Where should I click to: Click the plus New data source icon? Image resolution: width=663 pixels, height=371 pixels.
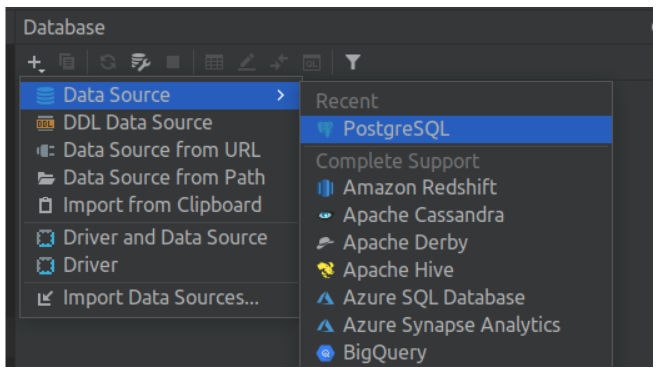click(36, 63)
